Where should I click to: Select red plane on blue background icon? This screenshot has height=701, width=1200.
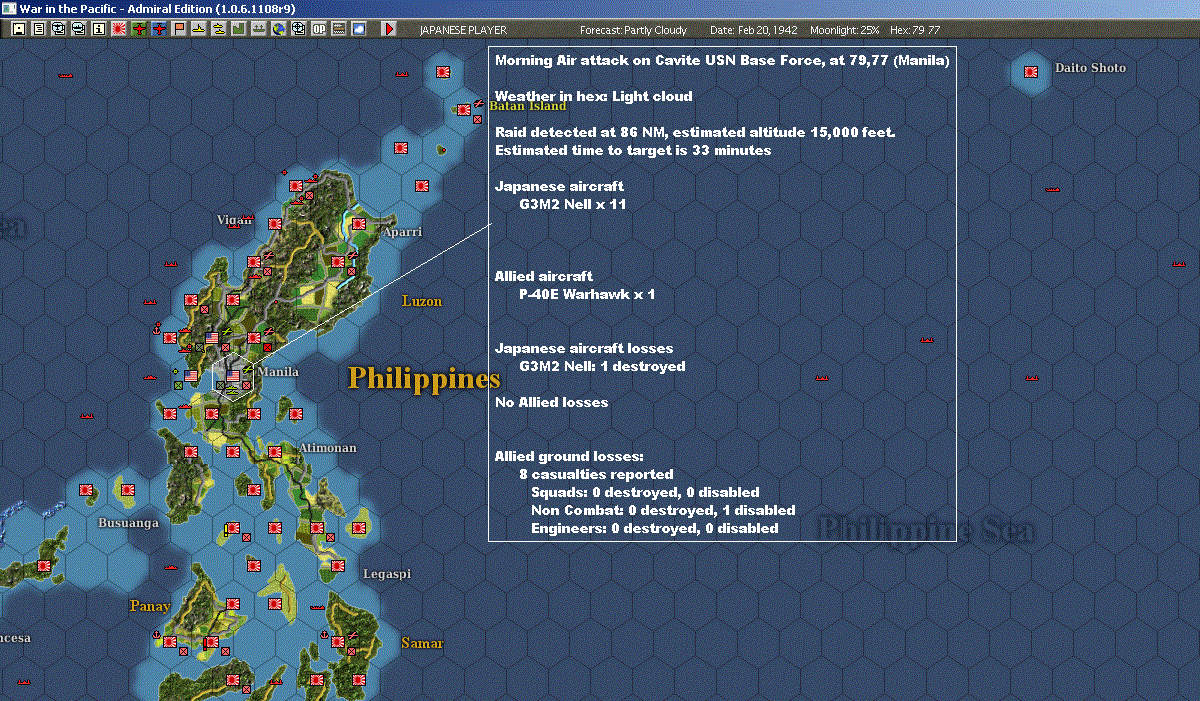pos(158,30)
